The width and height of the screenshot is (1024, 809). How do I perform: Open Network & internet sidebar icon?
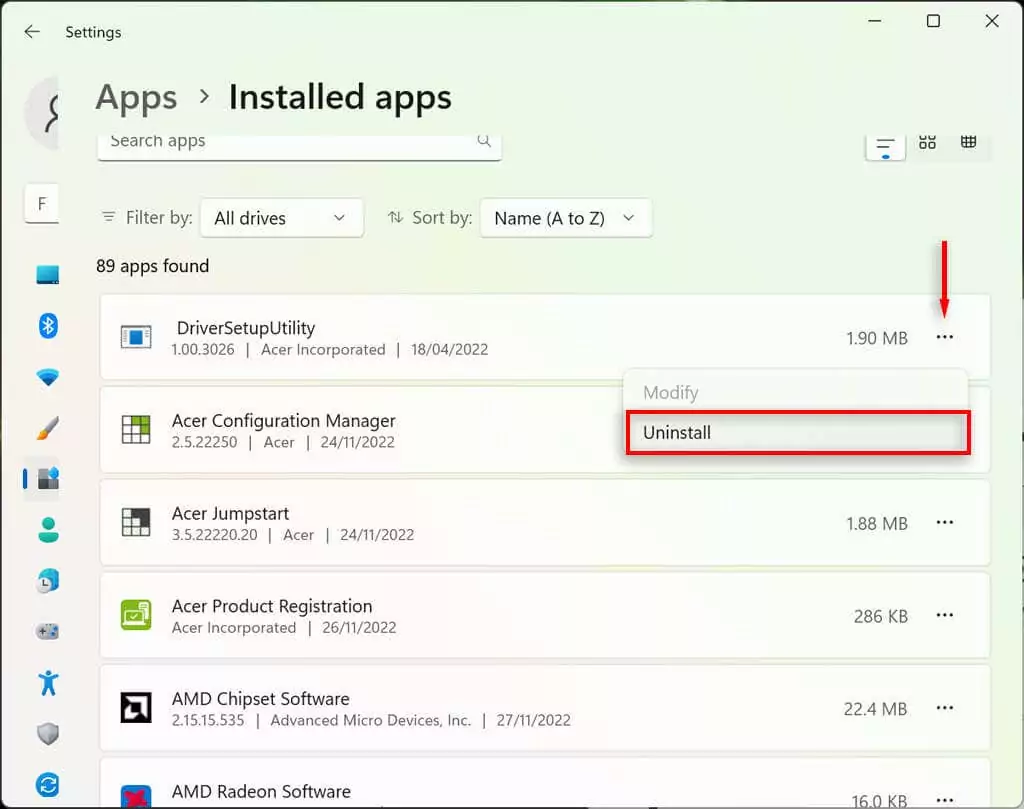(48, 377)
